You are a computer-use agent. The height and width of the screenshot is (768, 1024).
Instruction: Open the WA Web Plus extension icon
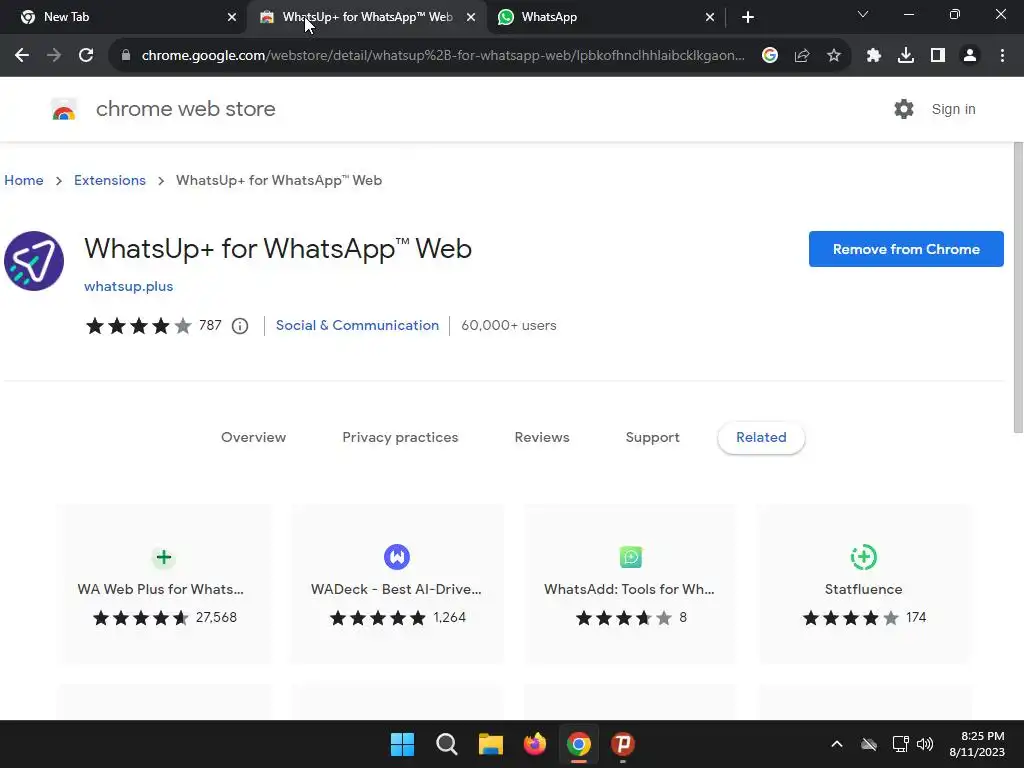click(164, 557)
